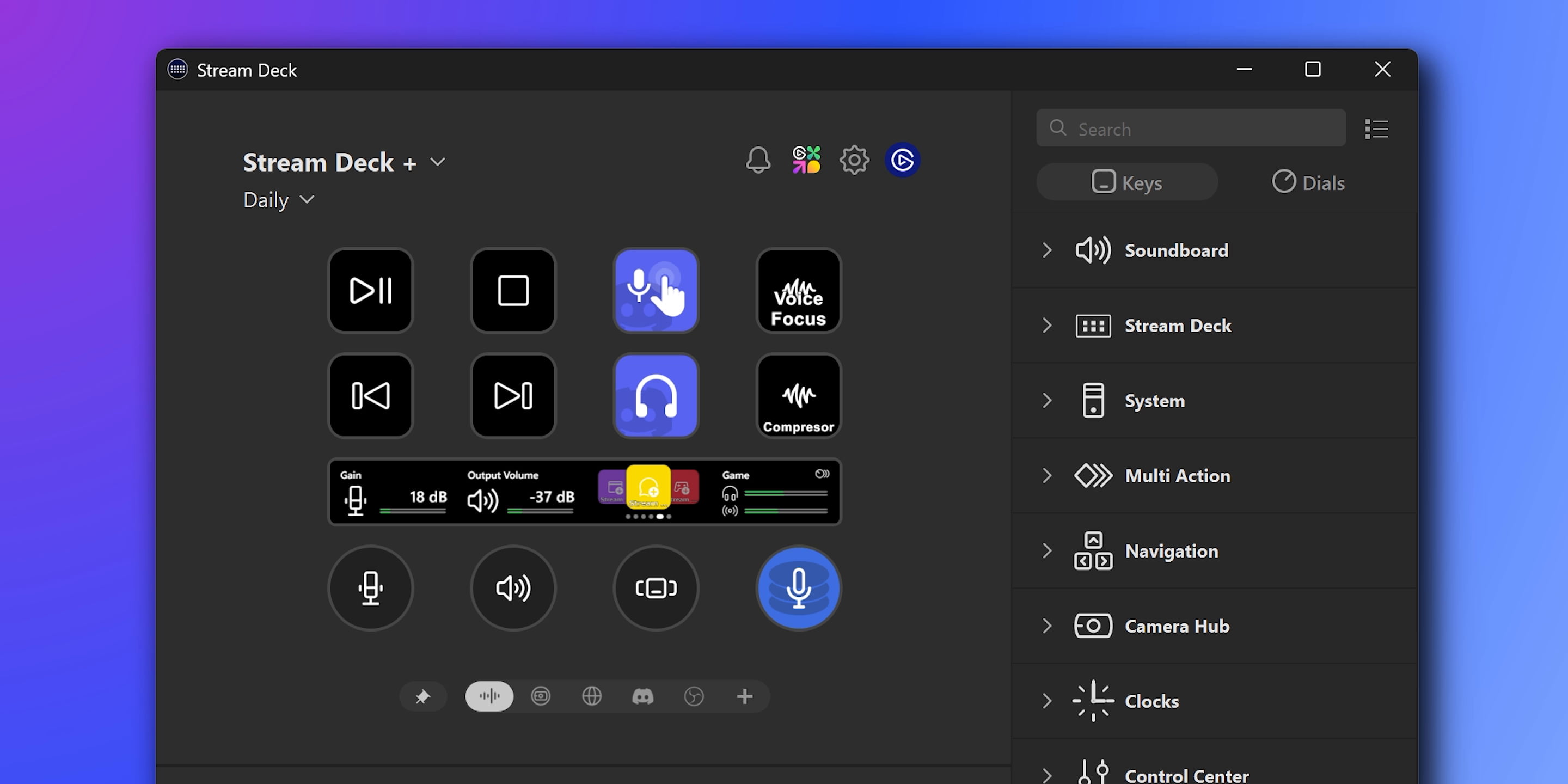Select the Compresor key

tap(799, 396)
